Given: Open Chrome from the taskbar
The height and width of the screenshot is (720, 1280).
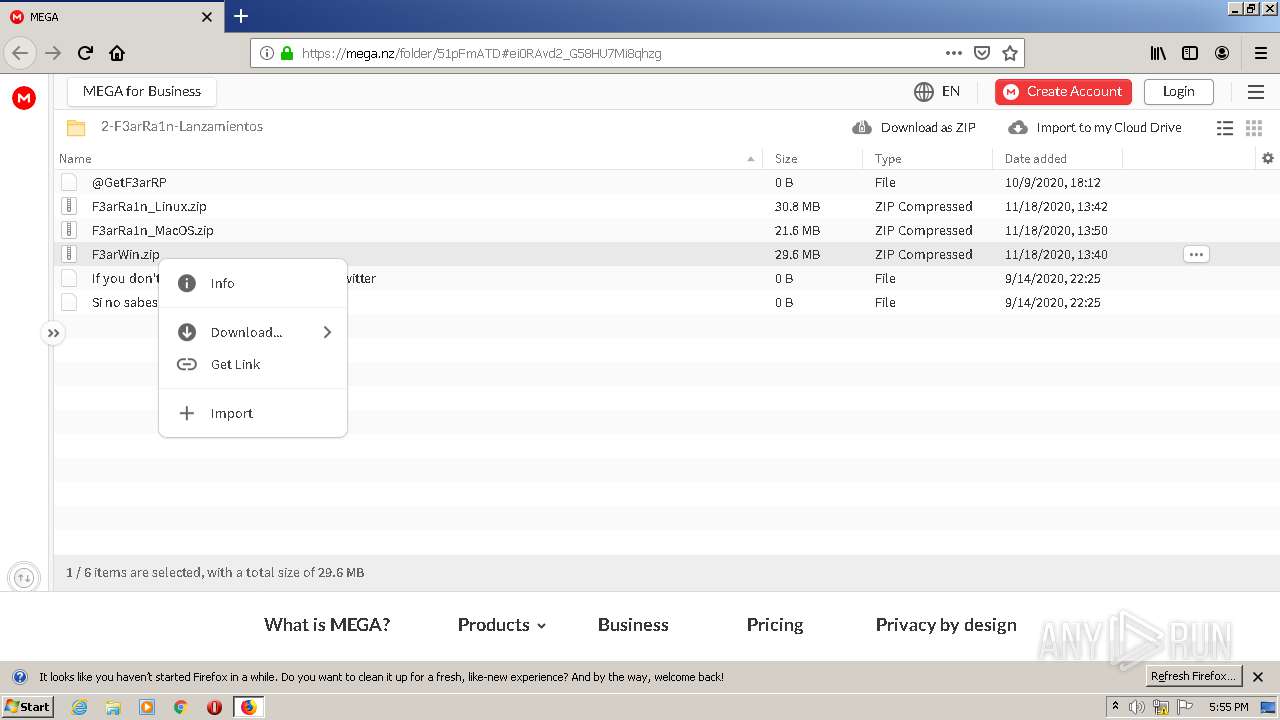Looking at the screenshot, I should [181, 707].
